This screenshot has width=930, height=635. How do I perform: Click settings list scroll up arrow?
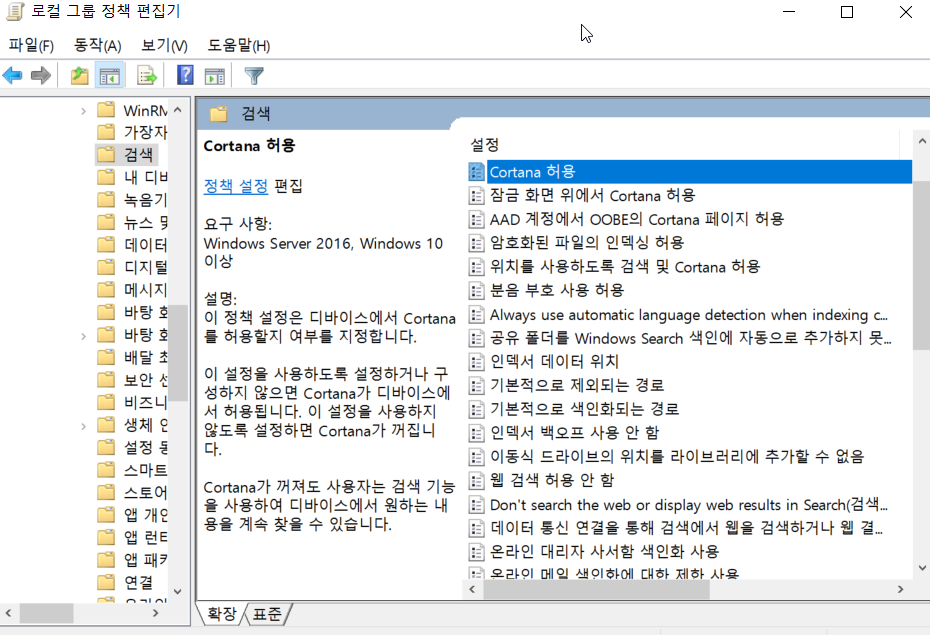click(922, 141)
